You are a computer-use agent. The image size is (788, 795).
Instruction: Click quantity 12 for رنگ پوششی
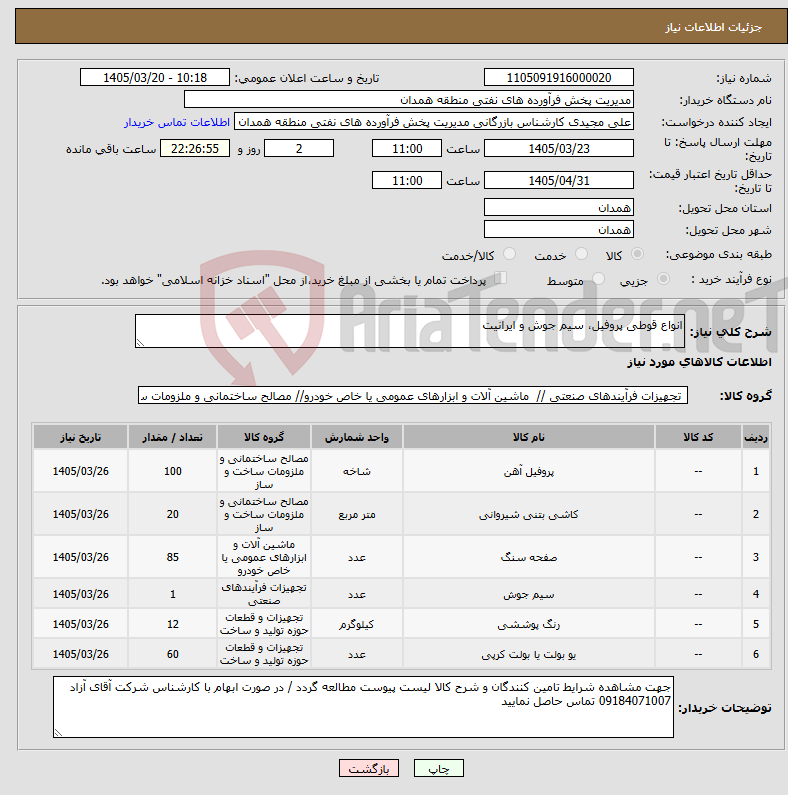(172, 624)
